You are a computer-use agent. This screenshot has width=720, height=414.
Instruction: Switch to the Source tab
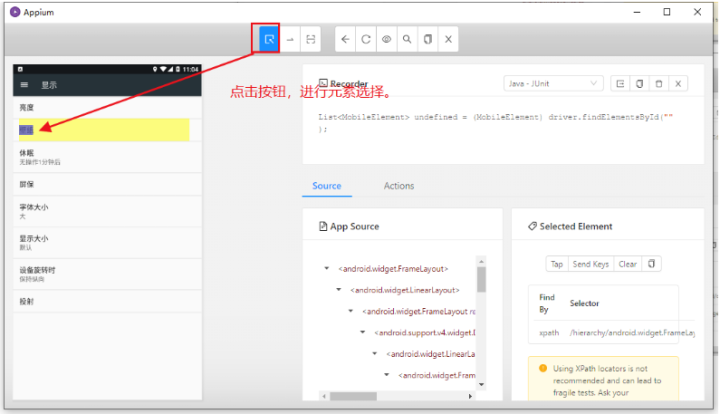point(327,186)
